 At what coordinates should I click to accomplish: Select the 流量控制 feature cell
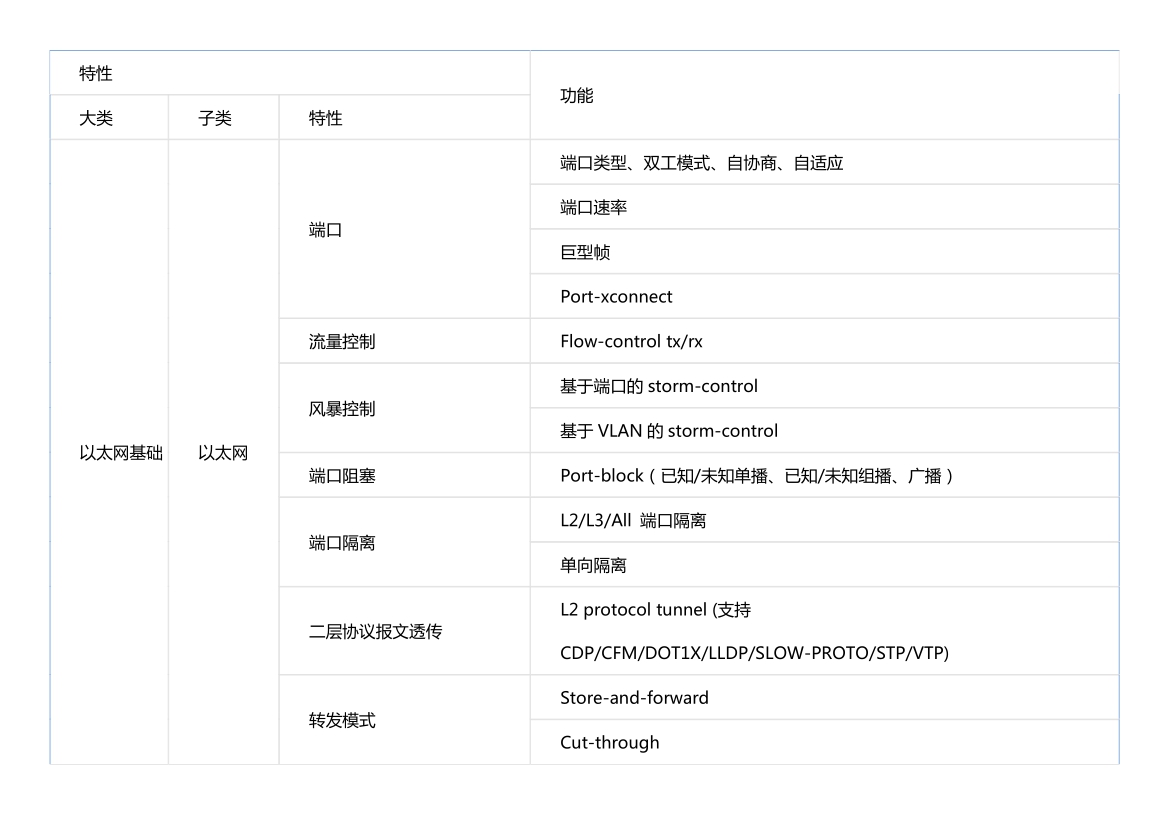[x=404, y=341]
